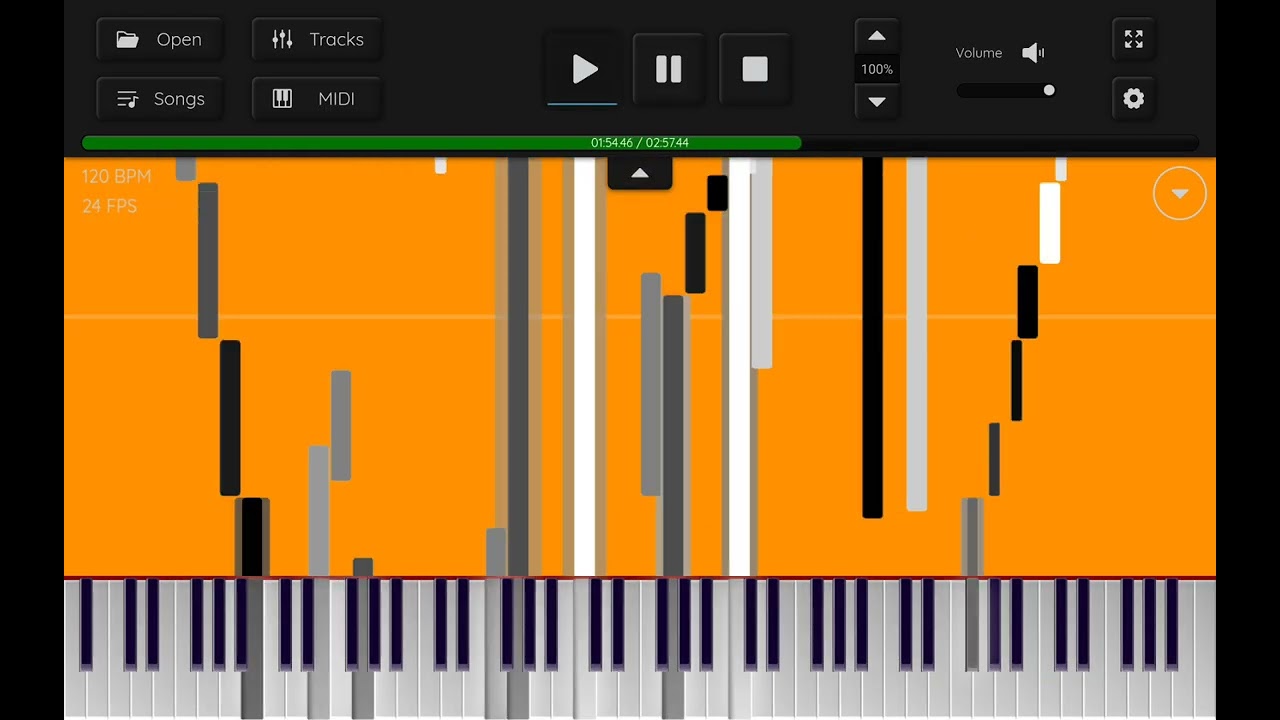Image resolution: width=1280 pixels, height=720 pixels.
Task: Open settings with the gear icon
Action: click(x=1133, y=99)
